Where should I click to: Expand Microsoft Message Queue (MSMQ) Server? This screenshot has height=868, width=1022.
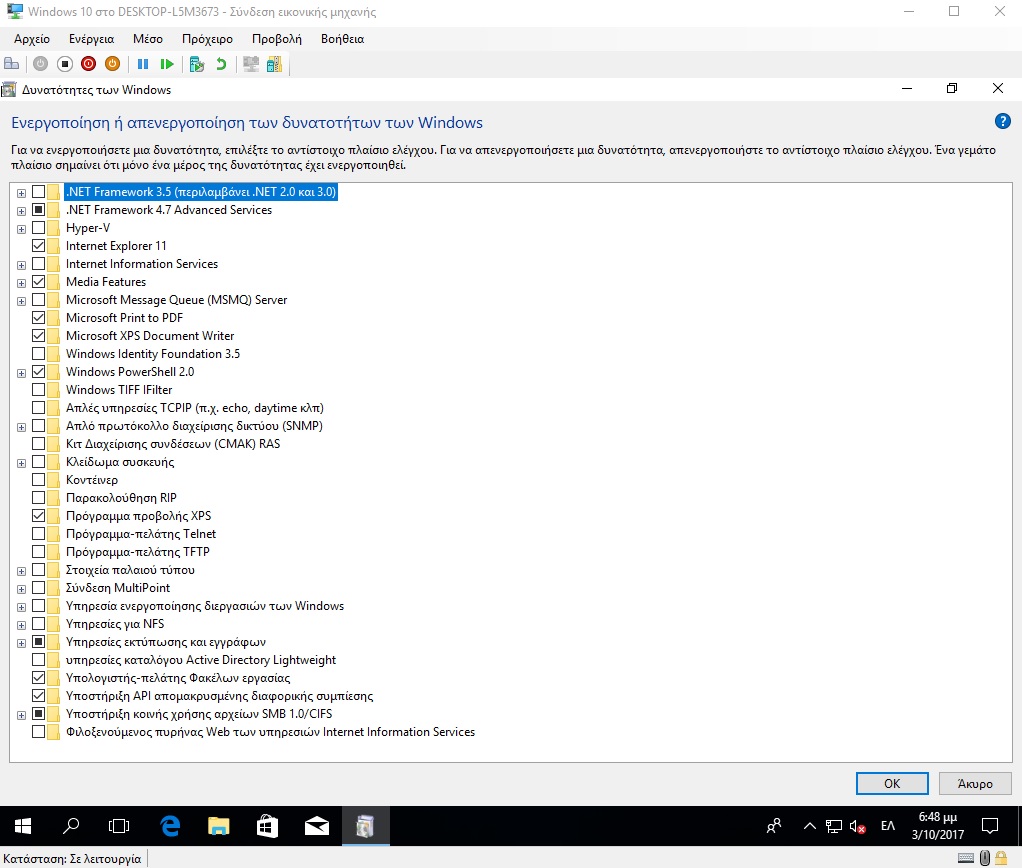22,301
